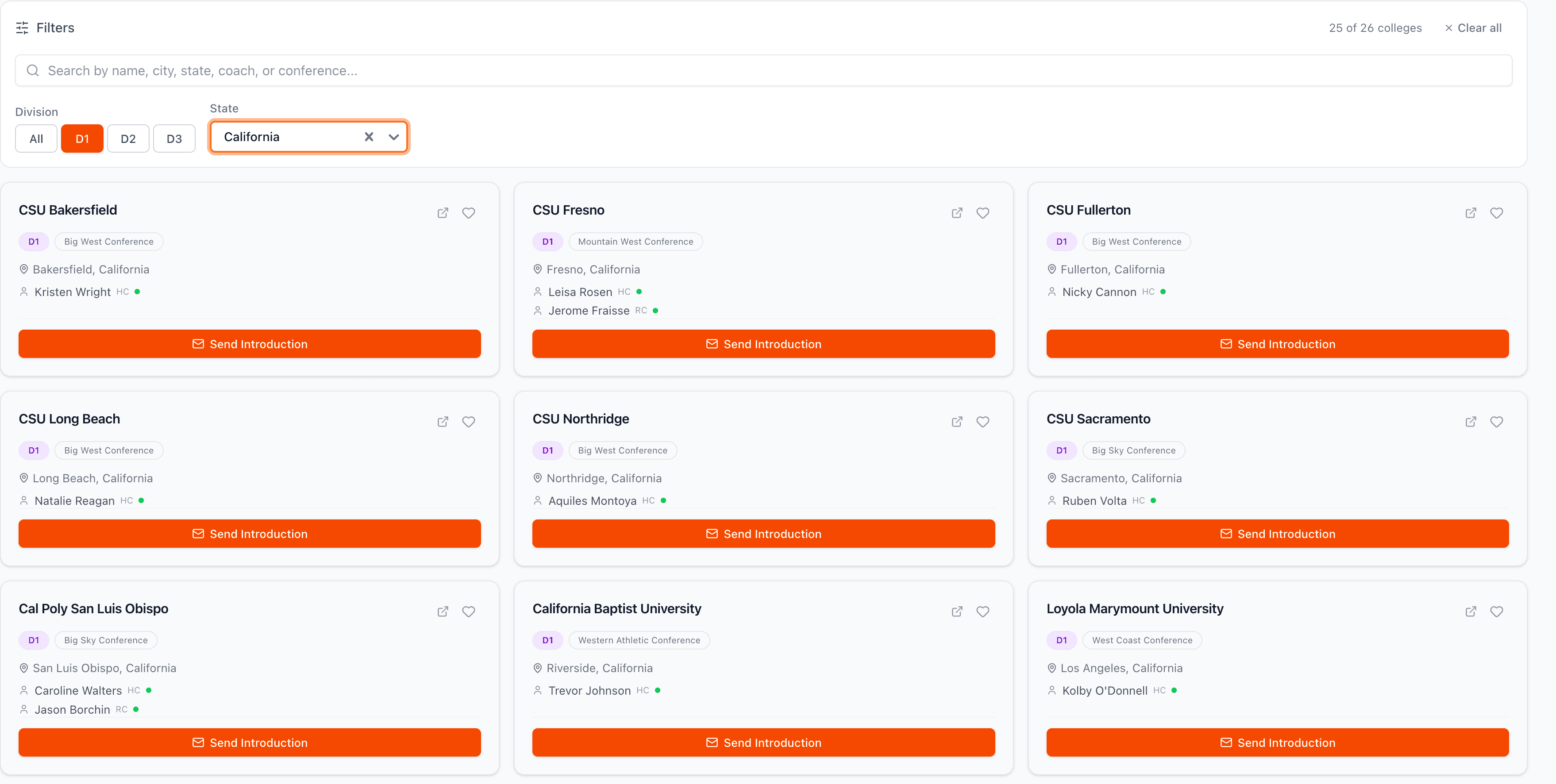Click Riverside, California location text
Viewport: 1556px width, 784px height.
[x=599, y=668]
